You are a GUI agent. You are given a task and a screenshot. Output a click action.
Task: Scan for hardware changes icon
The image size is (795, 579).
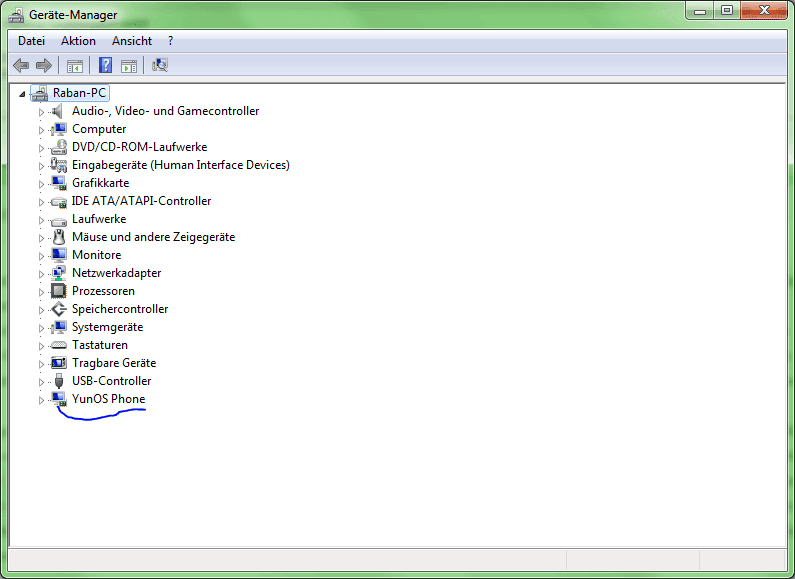(160, 65)
